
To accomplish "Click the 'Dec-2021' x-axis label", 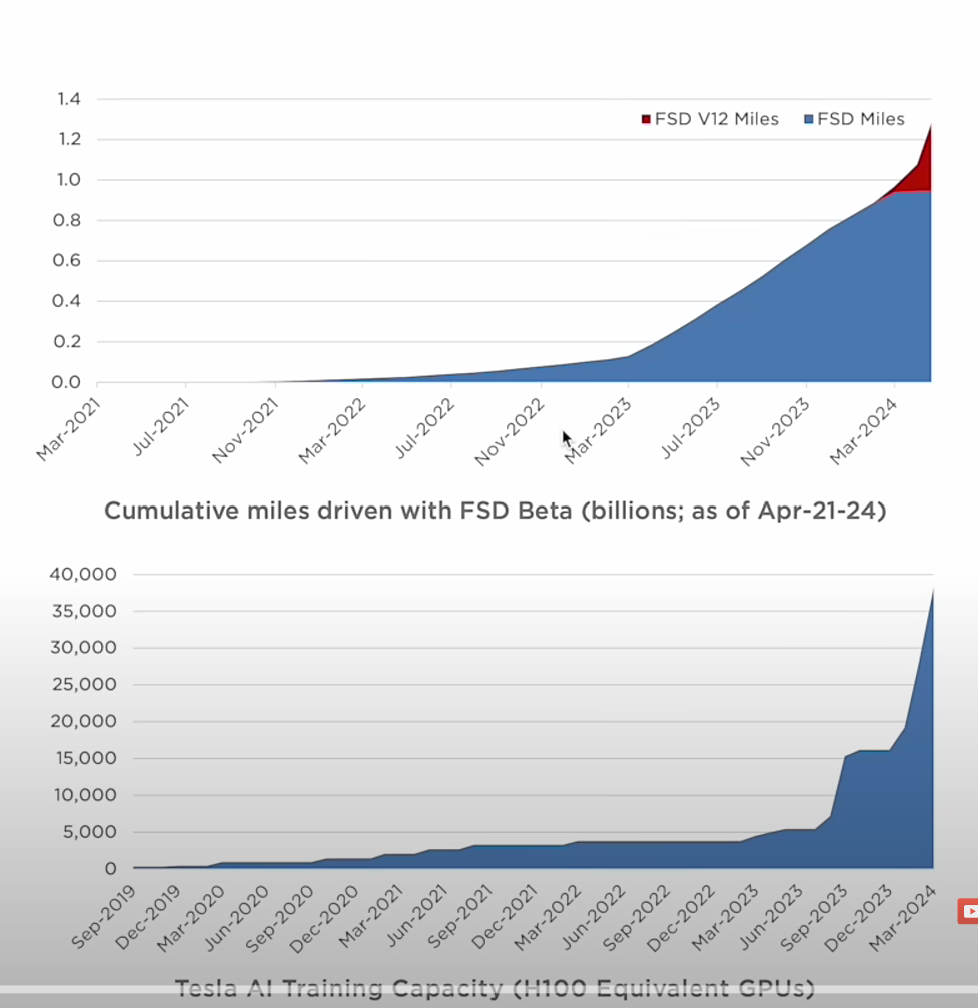I will 503,917.
